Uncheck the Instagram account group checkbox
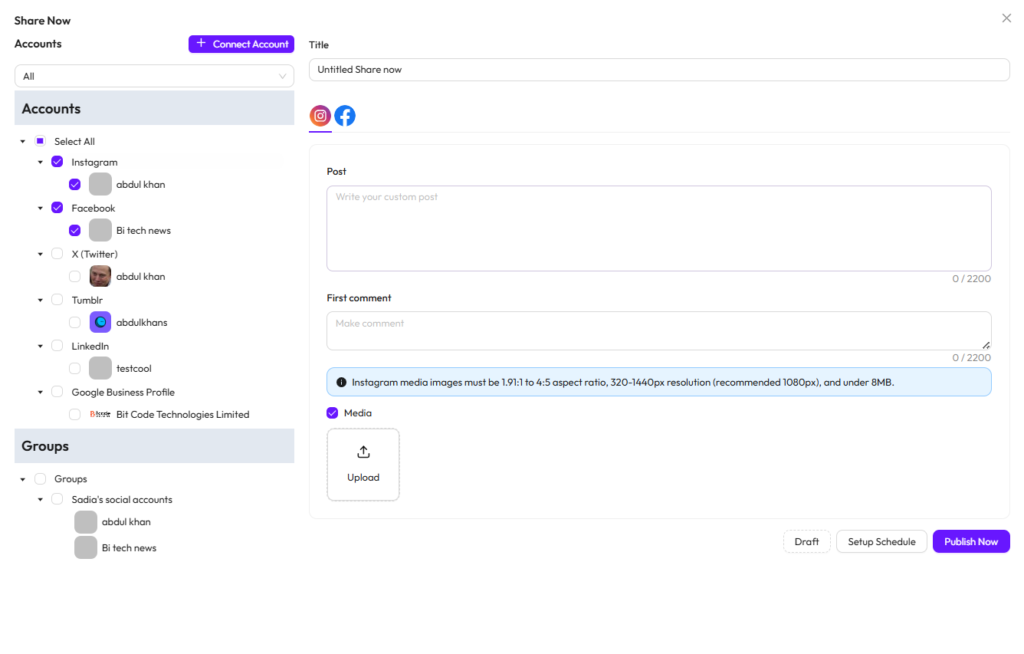1024x654 pixels. click(x=57, y=162)
